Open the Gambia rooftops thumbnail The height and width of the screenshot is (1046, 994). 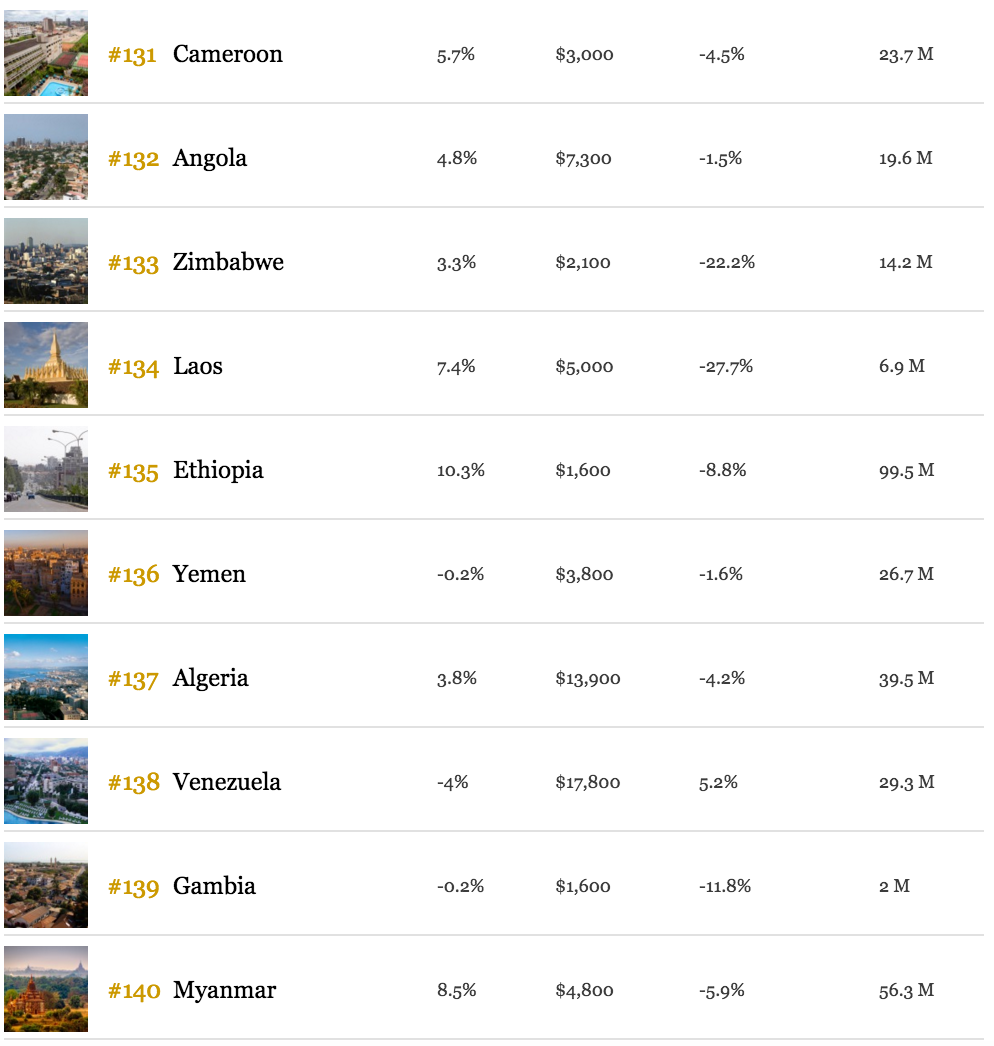[x=46, y=885]
